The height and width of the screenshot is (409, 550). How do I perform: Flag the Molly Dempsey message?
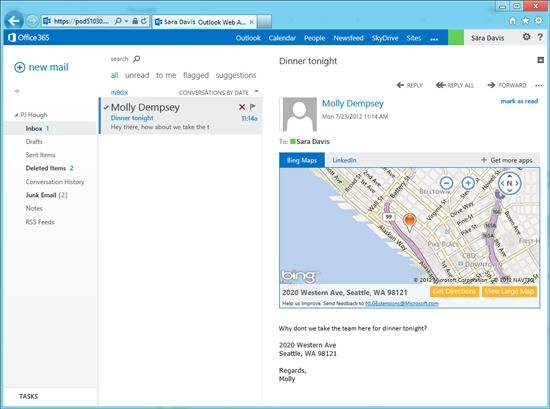(x=253, y=107)
